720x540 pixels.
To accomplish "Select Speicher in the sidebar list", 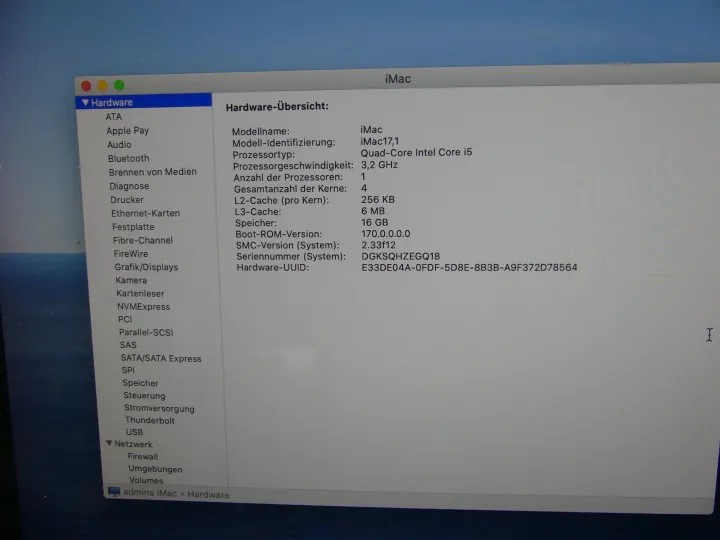I will pyautogui.click(x=141, y=383).
